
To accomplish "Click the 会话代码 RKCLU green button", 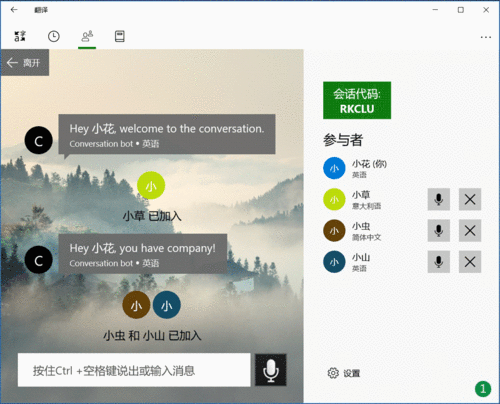I will pos(357,100).
